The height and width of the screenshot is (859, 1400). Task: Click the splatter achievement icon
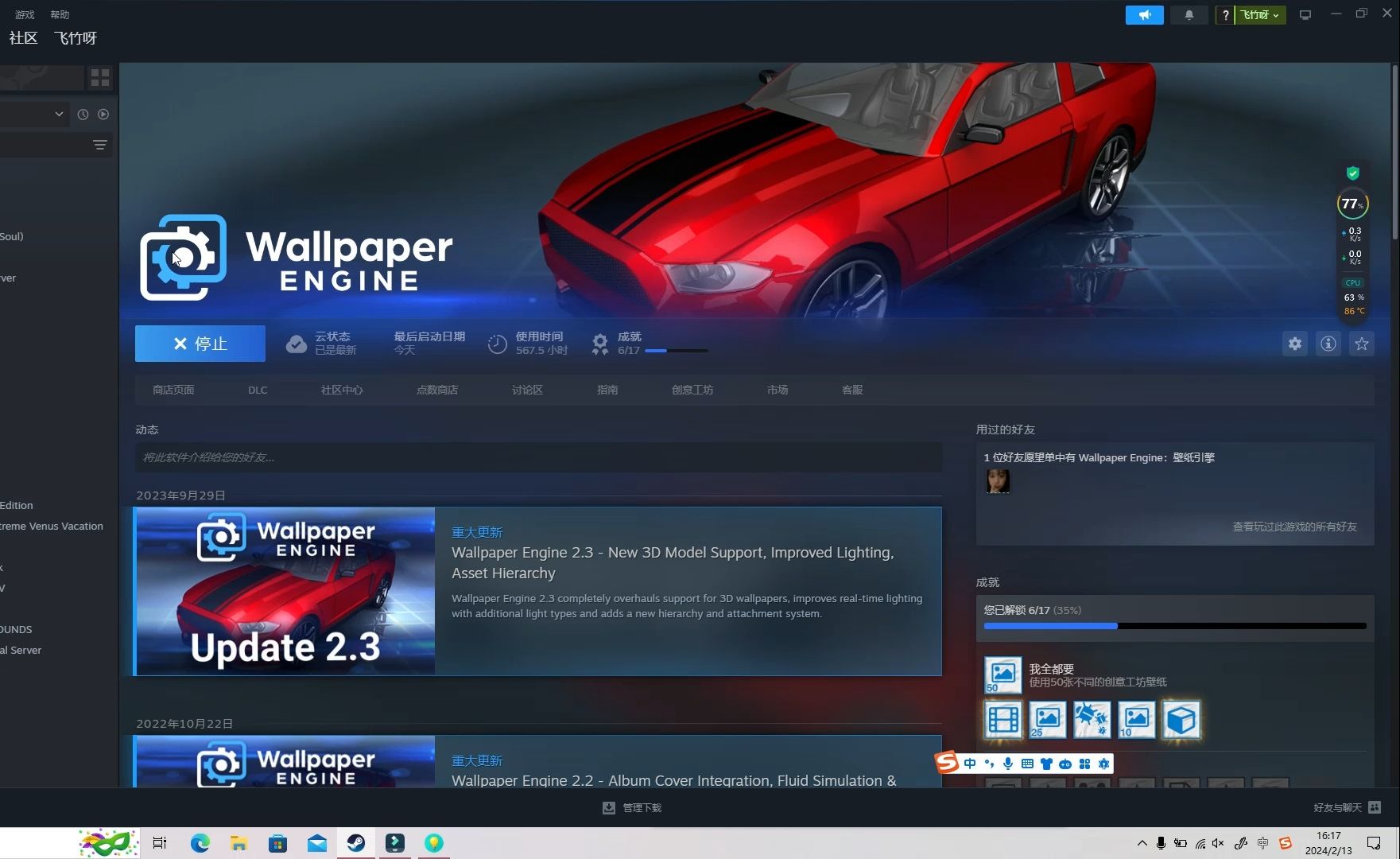pos(1092,720)
